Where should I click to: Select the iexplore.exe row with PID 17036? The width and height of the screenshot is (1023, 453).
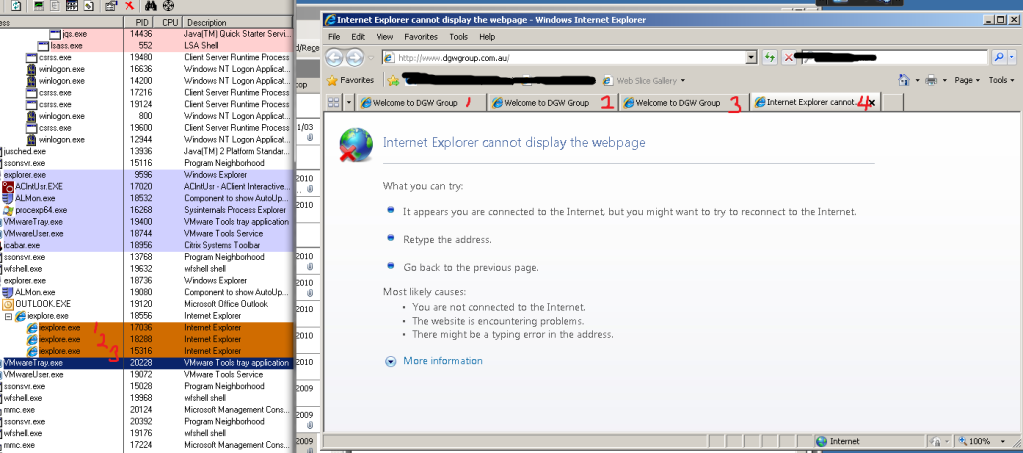tap(147, 328)
